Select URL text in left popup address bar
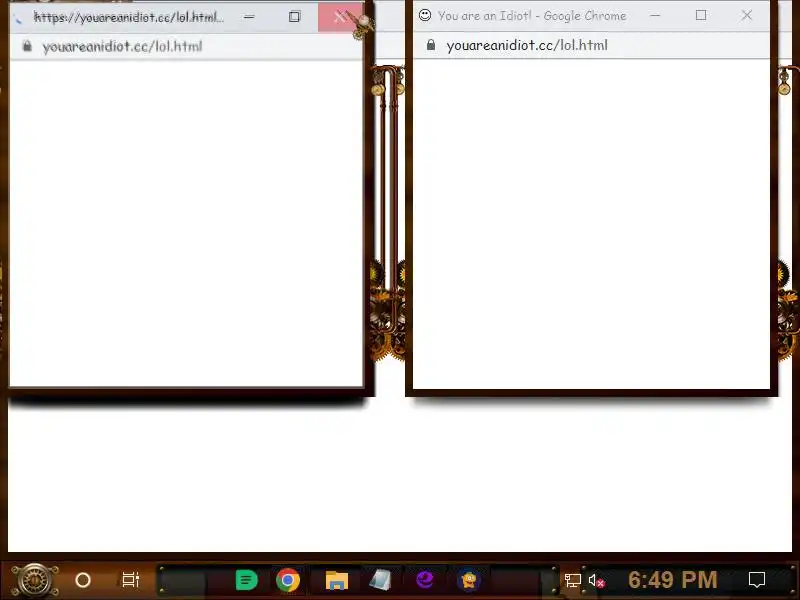Image resolution: width=800 pixels, height=600 pixels. [122, 46]
